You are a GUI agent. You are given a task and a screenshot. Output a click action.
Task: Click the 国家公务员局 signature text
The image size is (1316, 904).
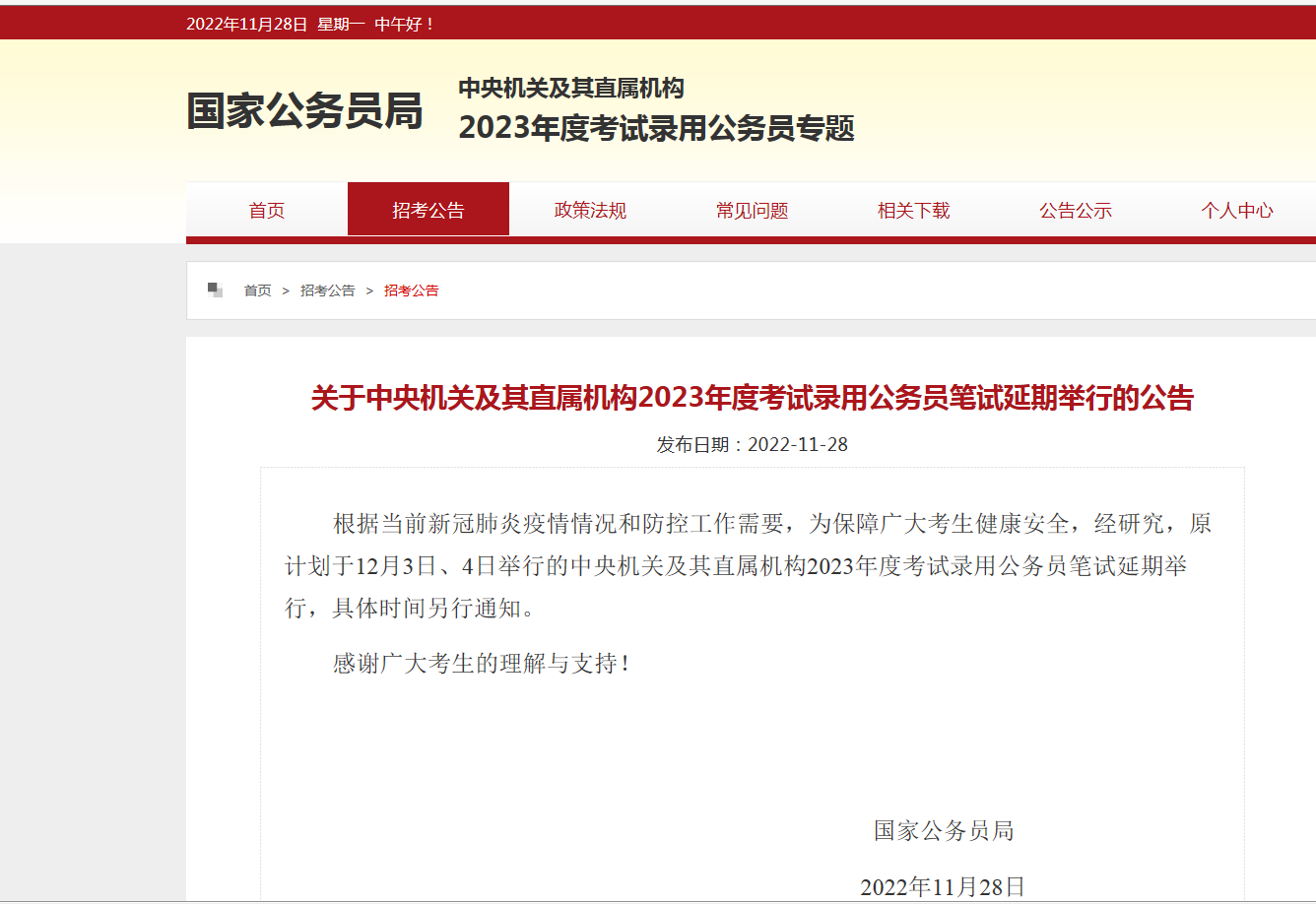tap(944, 830)
